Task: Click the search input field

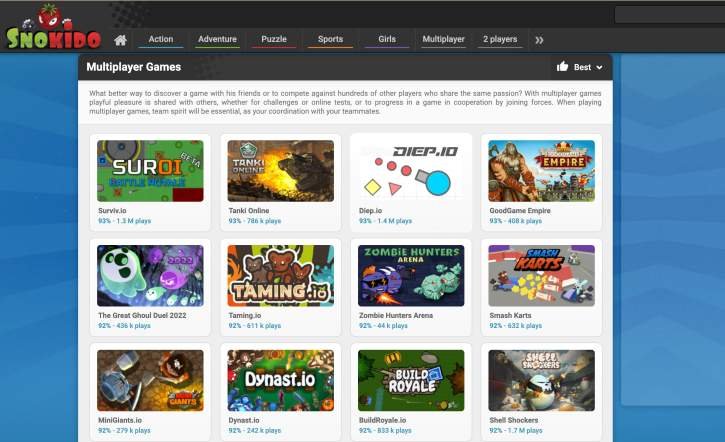Action: click(668, 15)
